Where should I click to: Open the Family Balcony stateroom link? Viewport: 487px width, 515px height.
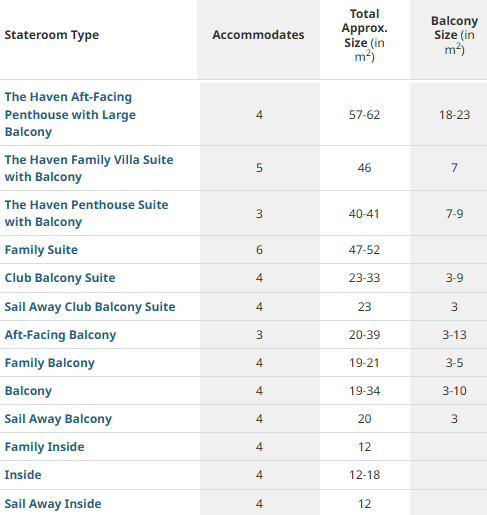pos(50,363)
